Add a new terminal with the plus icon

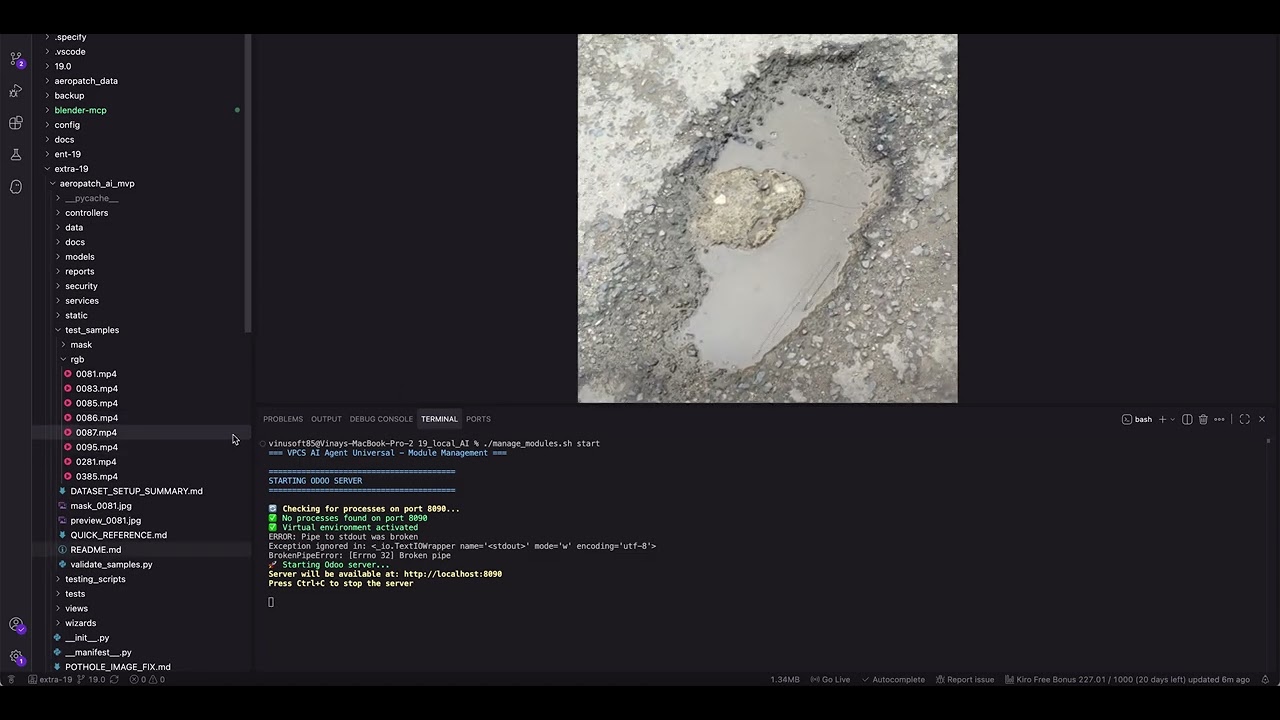[1162, 419]
